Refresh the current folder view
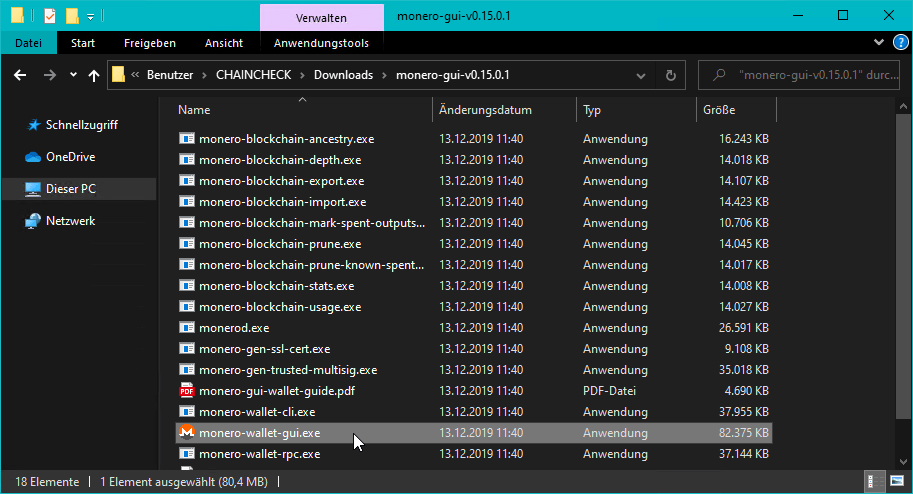This screenshot has width=913, height=494. tap(671, 75)
